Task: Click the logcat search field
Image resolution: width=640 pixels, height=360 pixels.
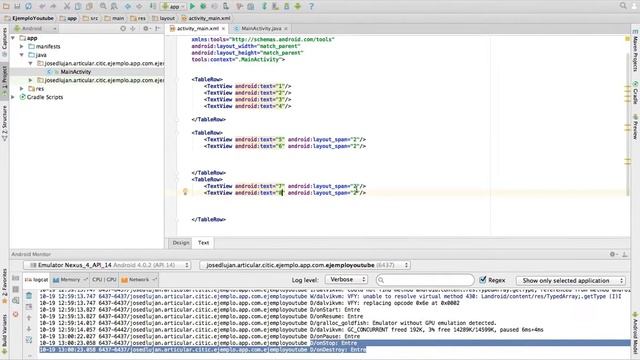Action: 425,280
